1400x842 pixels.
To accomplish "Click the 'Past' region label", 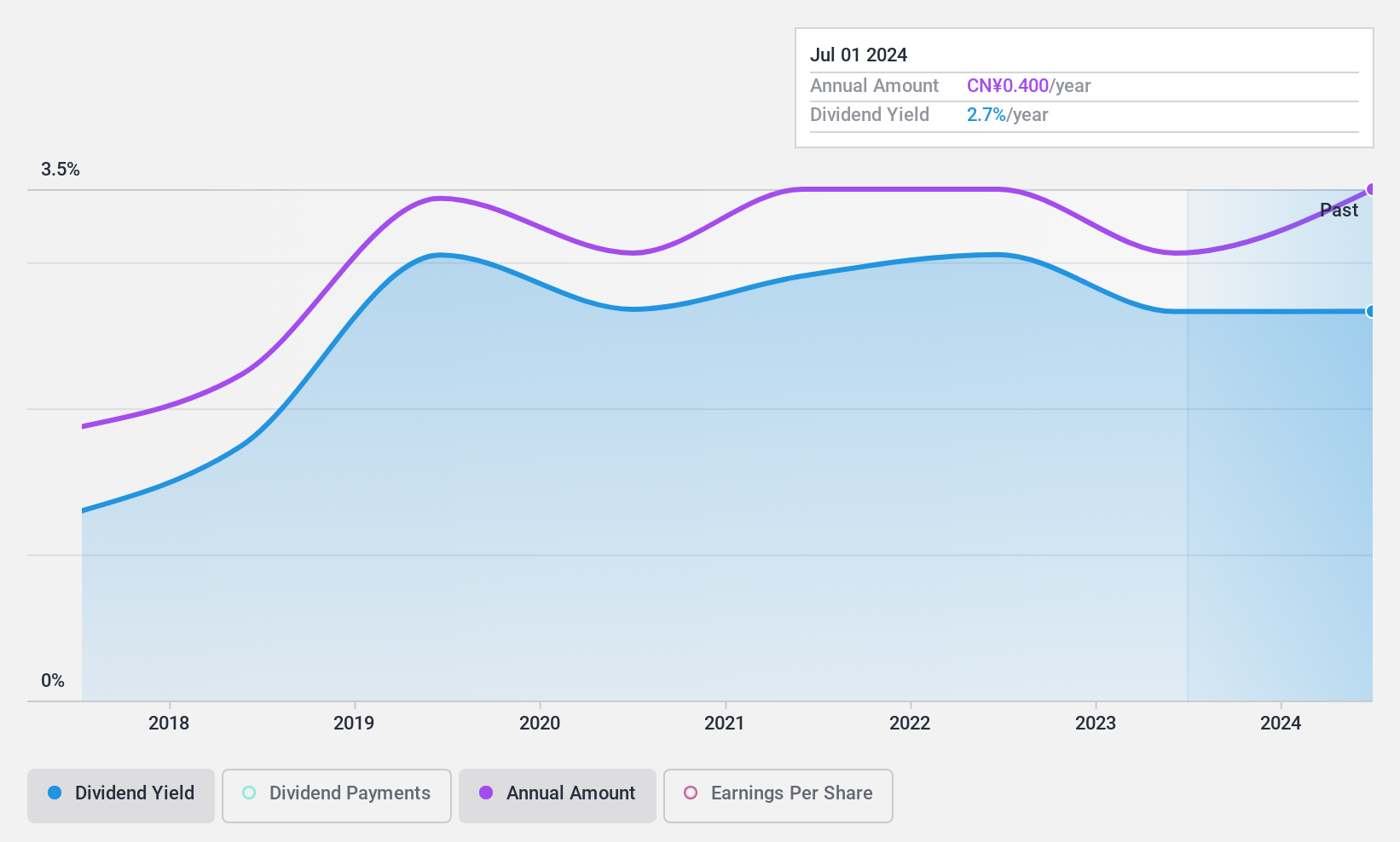I will (x=1339, y=210).
